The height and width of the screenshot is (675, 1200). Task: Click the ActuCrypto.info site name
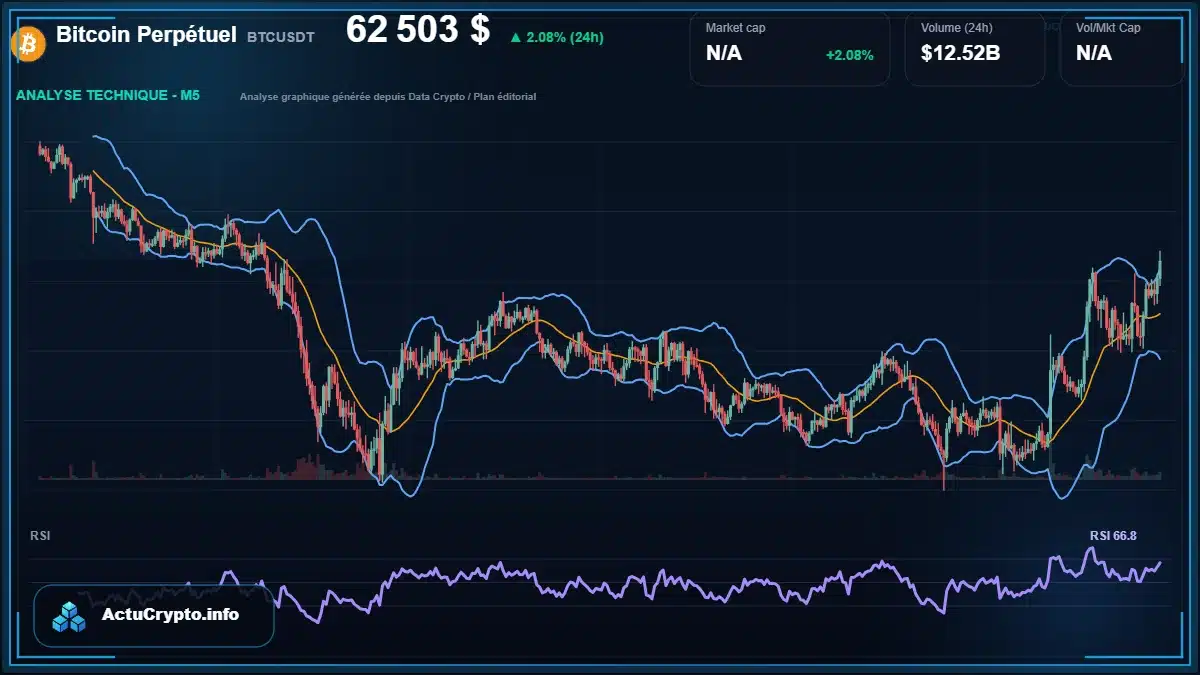[170, 615]
